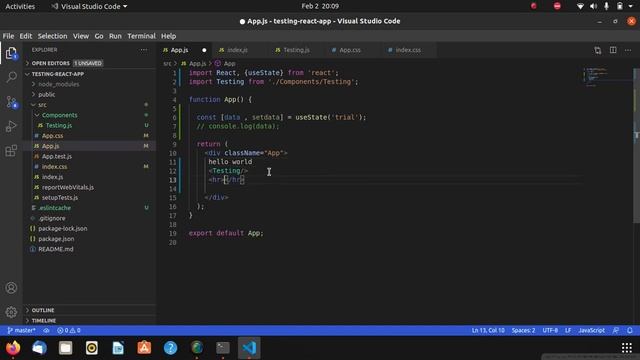Image resolution: width=640 pixels, height=360 pixels.
Task: Expand the public folder
Action: pos(47,94)
